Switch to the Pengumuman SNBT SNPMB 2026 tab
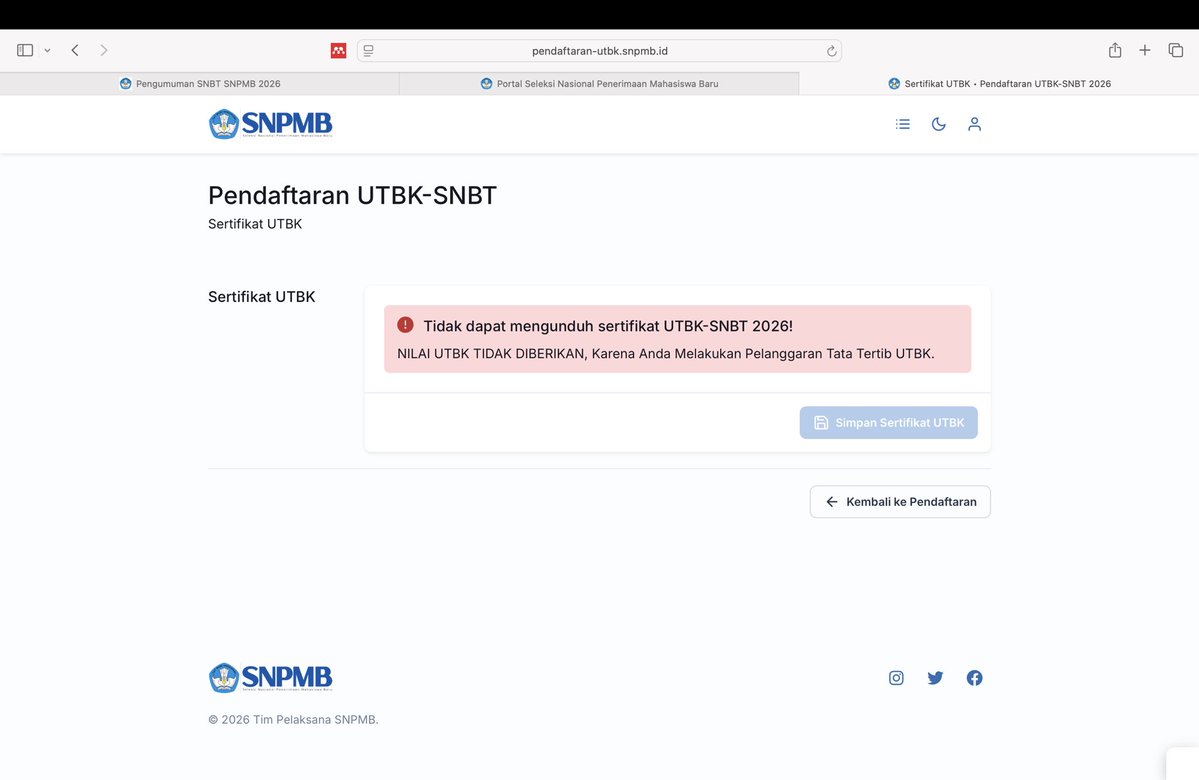 200,83
